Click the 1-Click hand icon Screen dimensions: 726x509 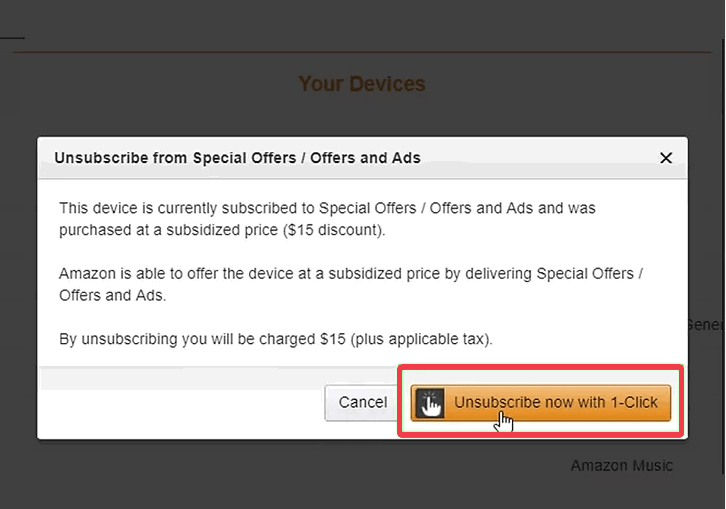[429, 402]
